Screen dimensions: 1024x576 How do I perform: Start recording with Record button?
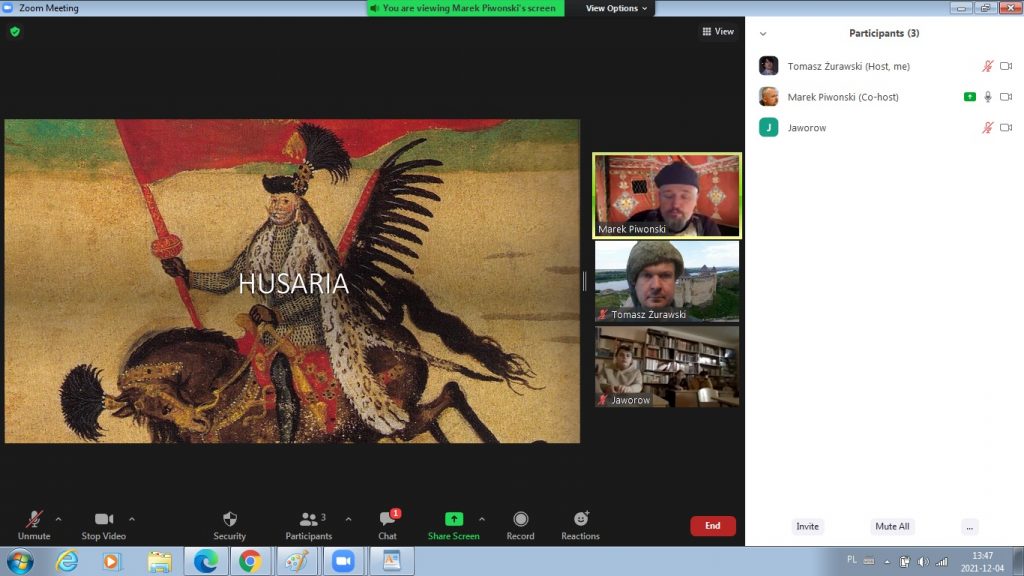point(520,520)
